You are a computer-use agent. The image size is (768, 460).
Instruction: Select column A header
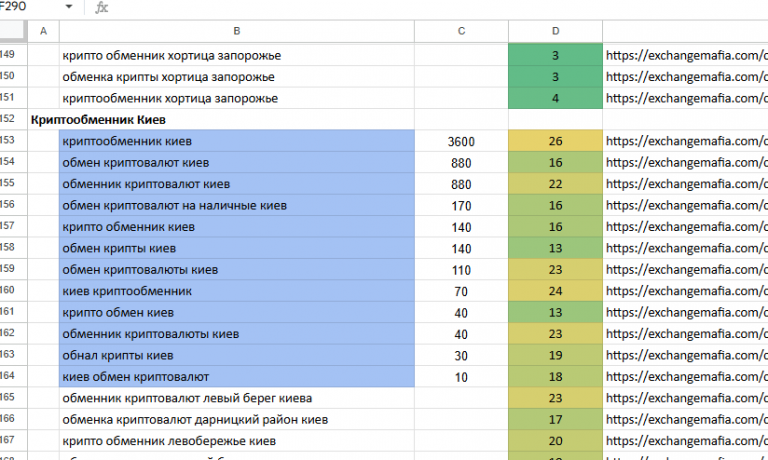pyautogui.click(x=44, y=31)
